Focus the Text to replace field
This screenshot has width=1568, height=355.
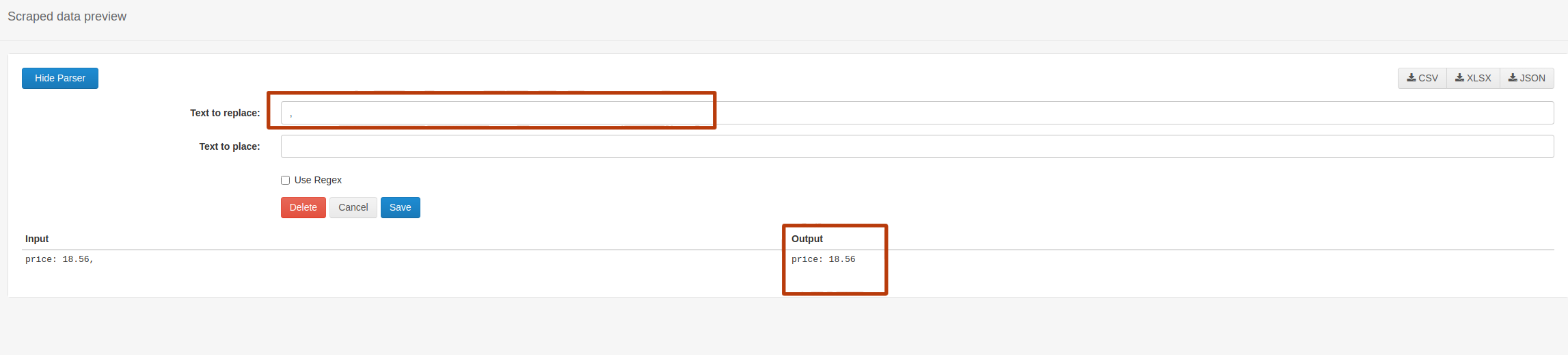point(917,113)
